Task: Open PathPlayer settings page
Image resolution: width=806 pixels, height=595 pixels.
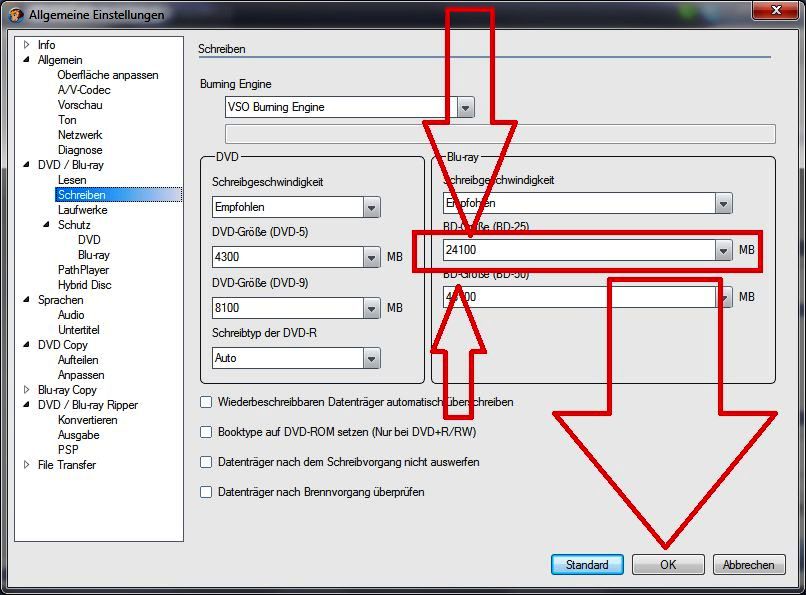Action: click(84, 270)
